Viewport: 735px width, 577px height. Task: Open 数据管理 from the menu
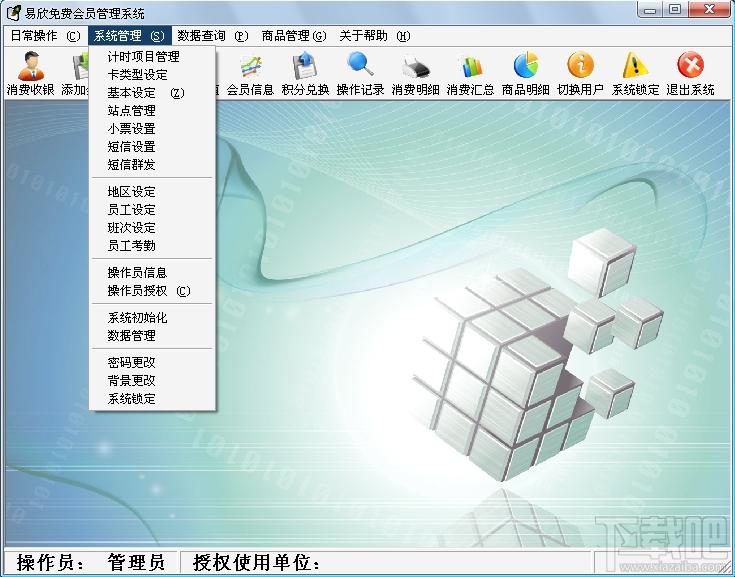[x=152, y=336]
